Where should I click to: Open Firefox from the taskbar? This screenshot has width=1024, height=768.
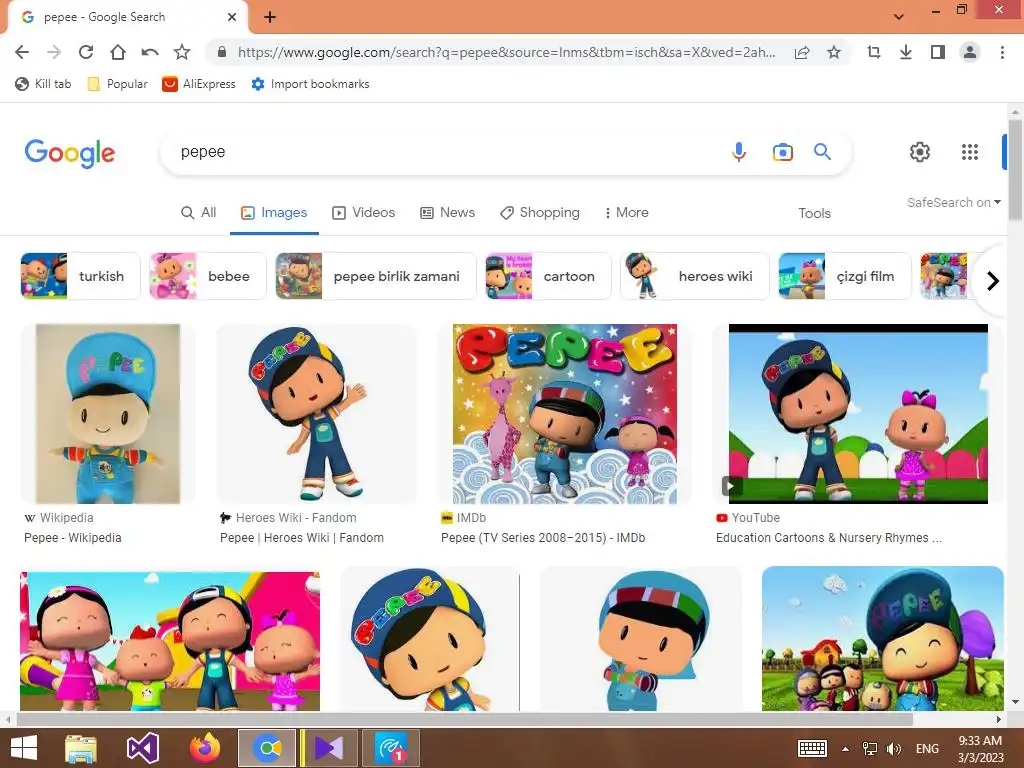tap(204, 748)
